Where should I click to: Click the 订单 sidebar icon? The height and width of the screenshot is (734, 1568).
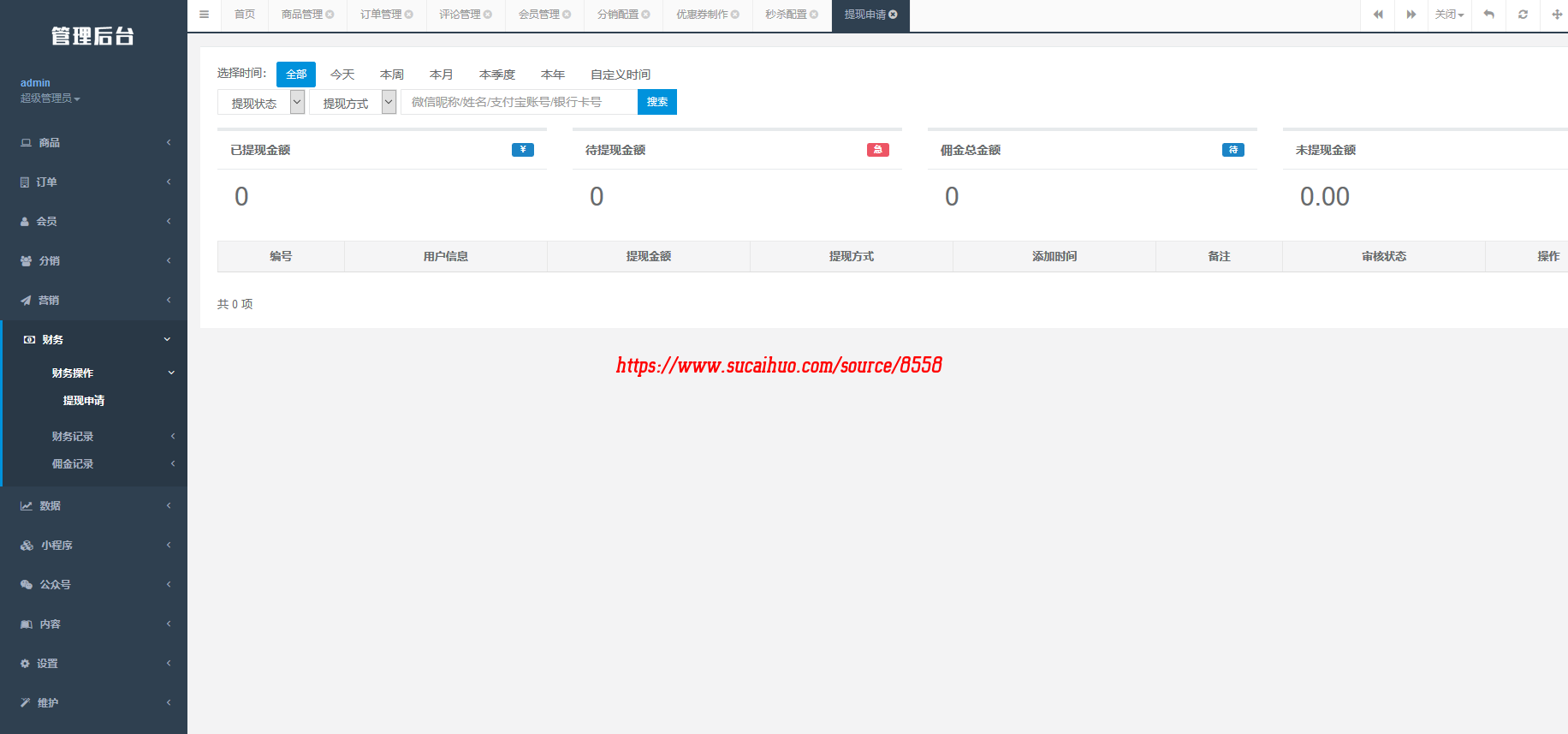[25, 182]
